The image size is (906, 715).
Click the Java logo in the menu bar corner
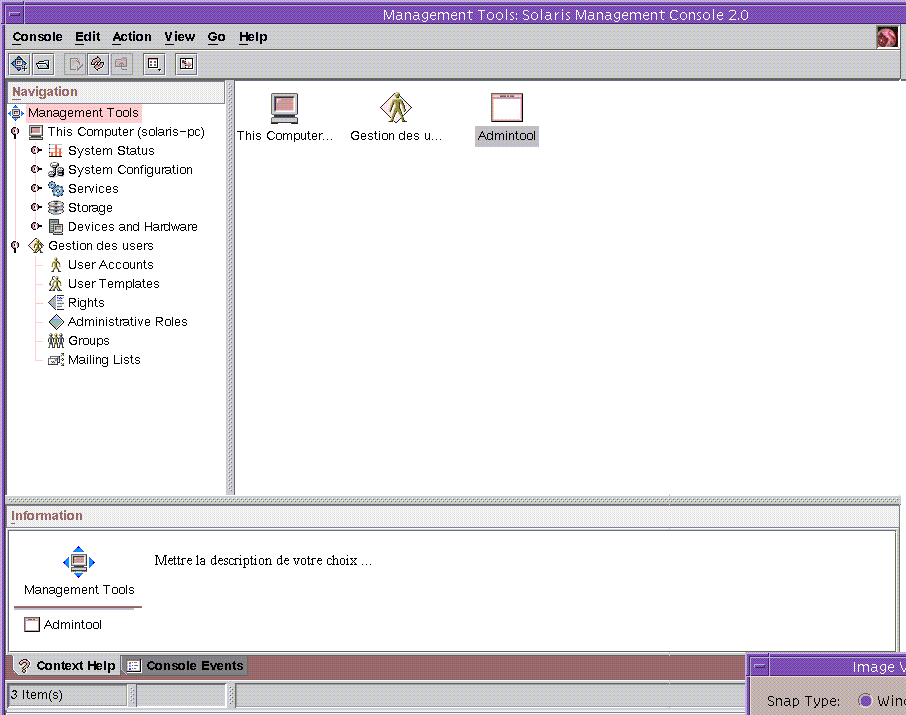[x=887, y=38]
